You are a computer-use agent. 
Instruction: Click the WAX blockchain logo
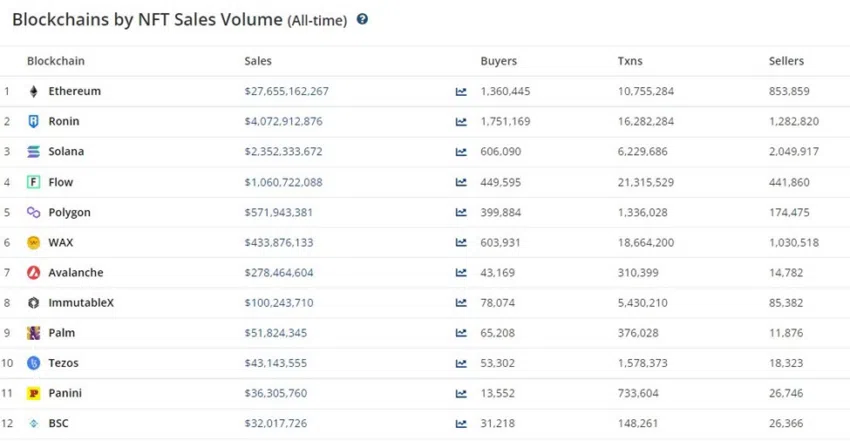[x=34, y=243]
